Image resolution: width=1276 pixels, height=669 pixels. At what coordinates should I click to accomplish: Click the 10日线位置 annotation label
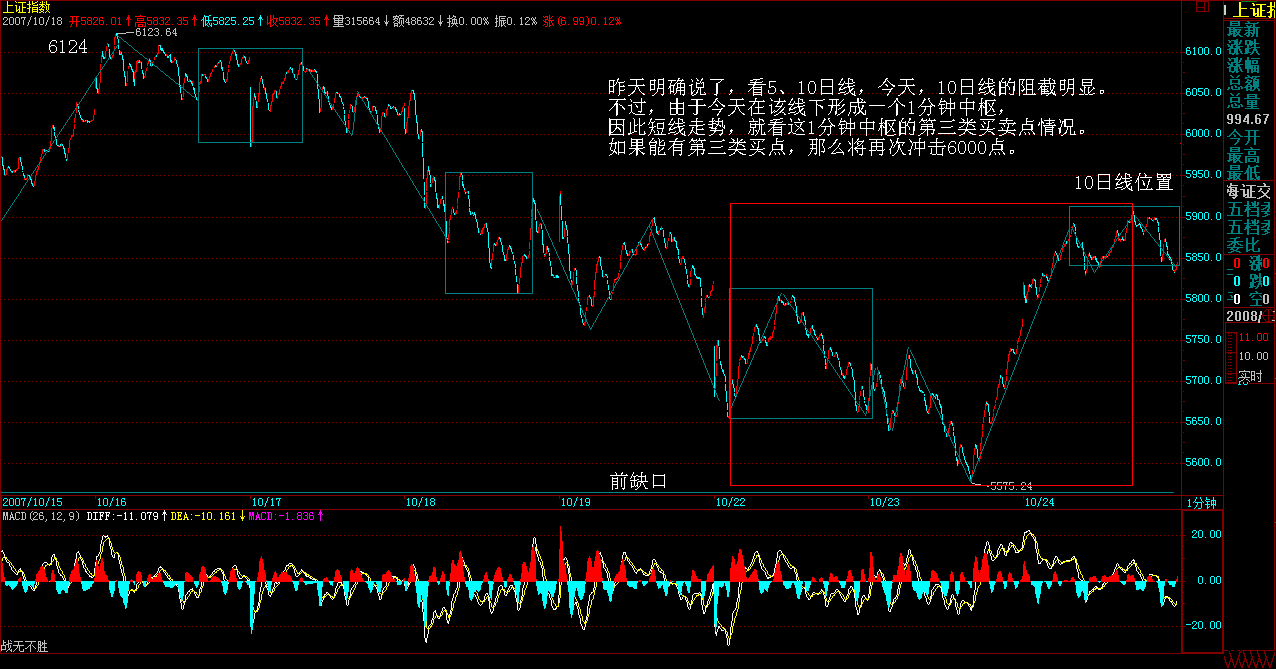1123,183
